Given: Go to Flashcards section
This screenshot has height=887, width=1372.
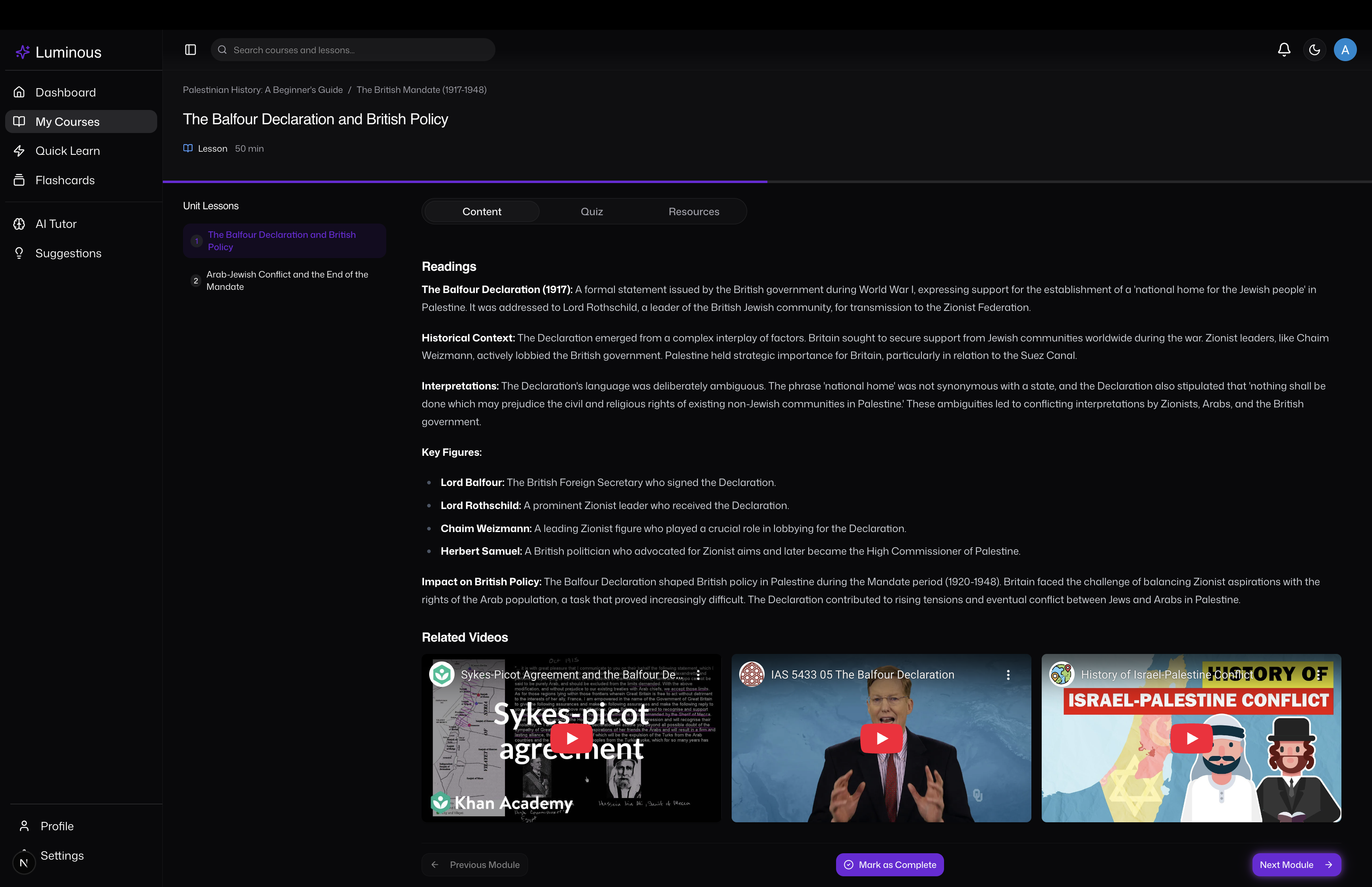Looking at the screenshot, I should [x=64, y=180].
